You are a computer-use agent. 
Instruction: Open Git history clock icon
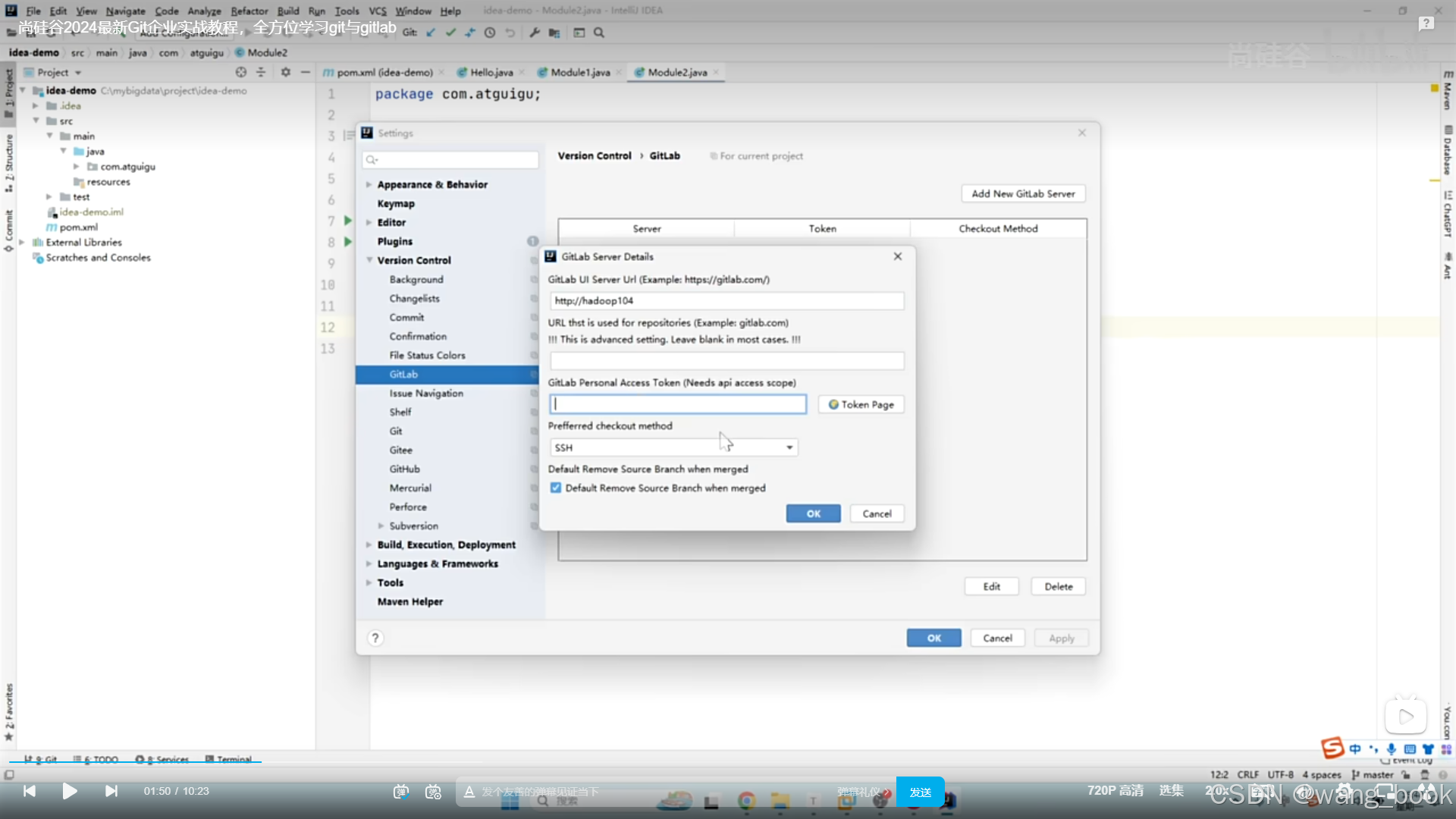click(x=490, y=33)
